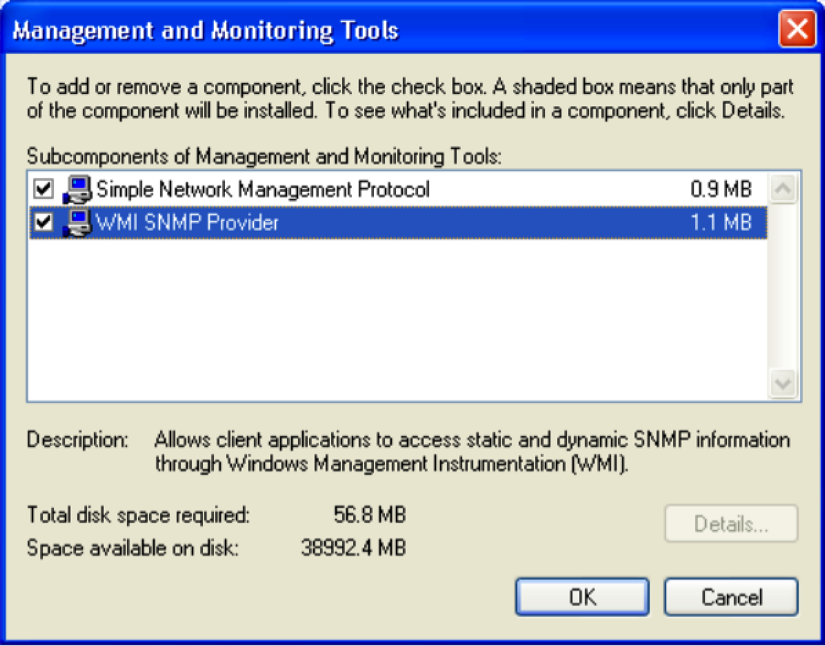Screen dimensions: 825x646
Task: Click the subcomponents list scroll down arrow
Action: [783, 383]
